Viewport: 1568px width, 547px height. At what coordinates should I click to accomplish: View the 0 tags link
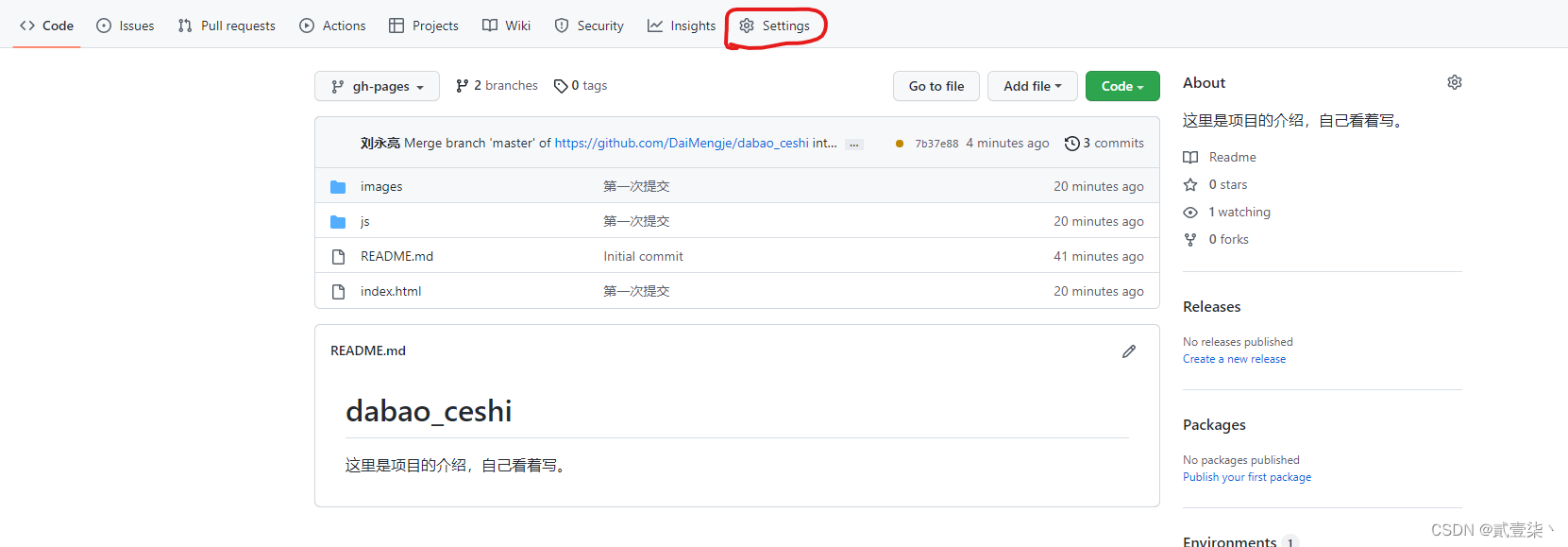[581, 85]
